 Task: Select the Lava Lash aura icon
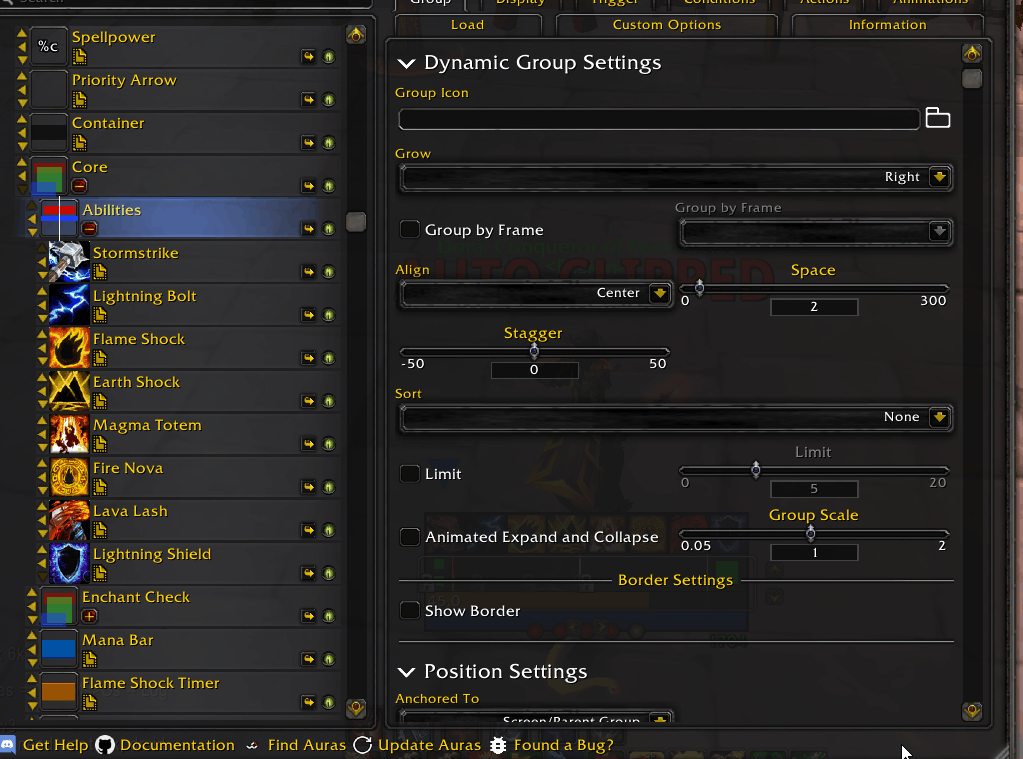click(69, 519)
